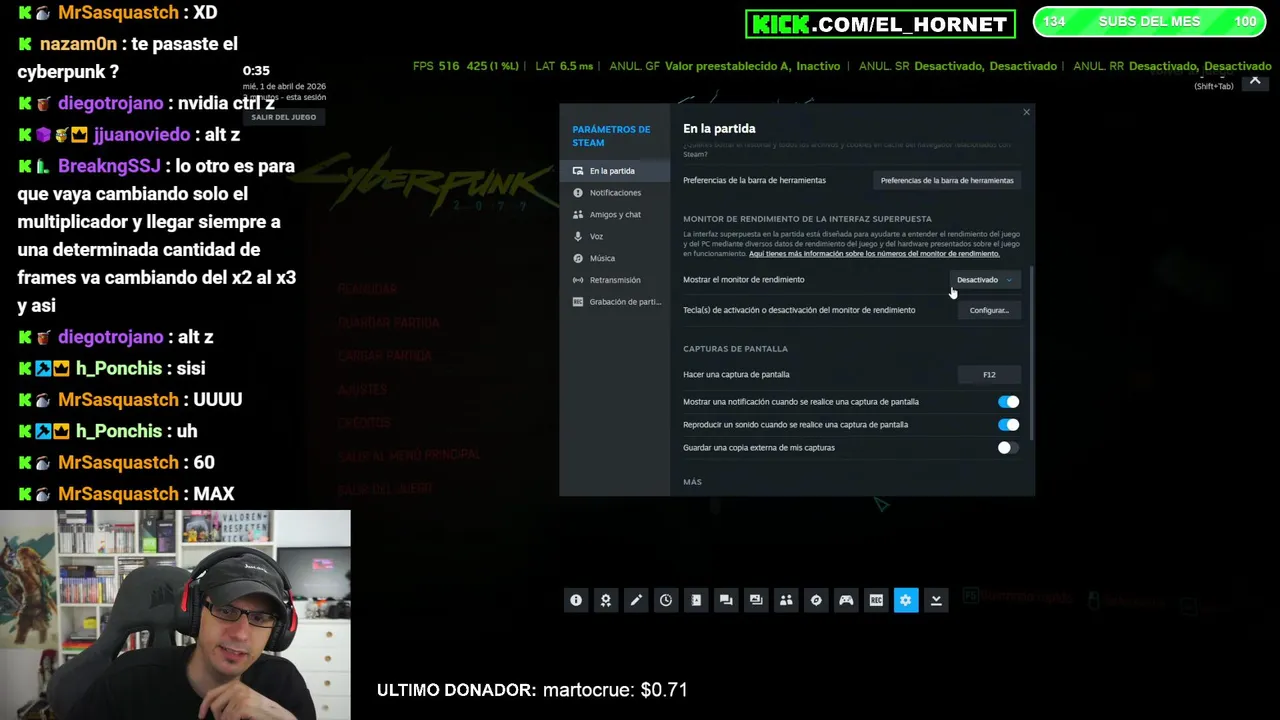Open Notificaciones settings section
The width and height of the screenshot is (1280, 720).
coord(614,193)
